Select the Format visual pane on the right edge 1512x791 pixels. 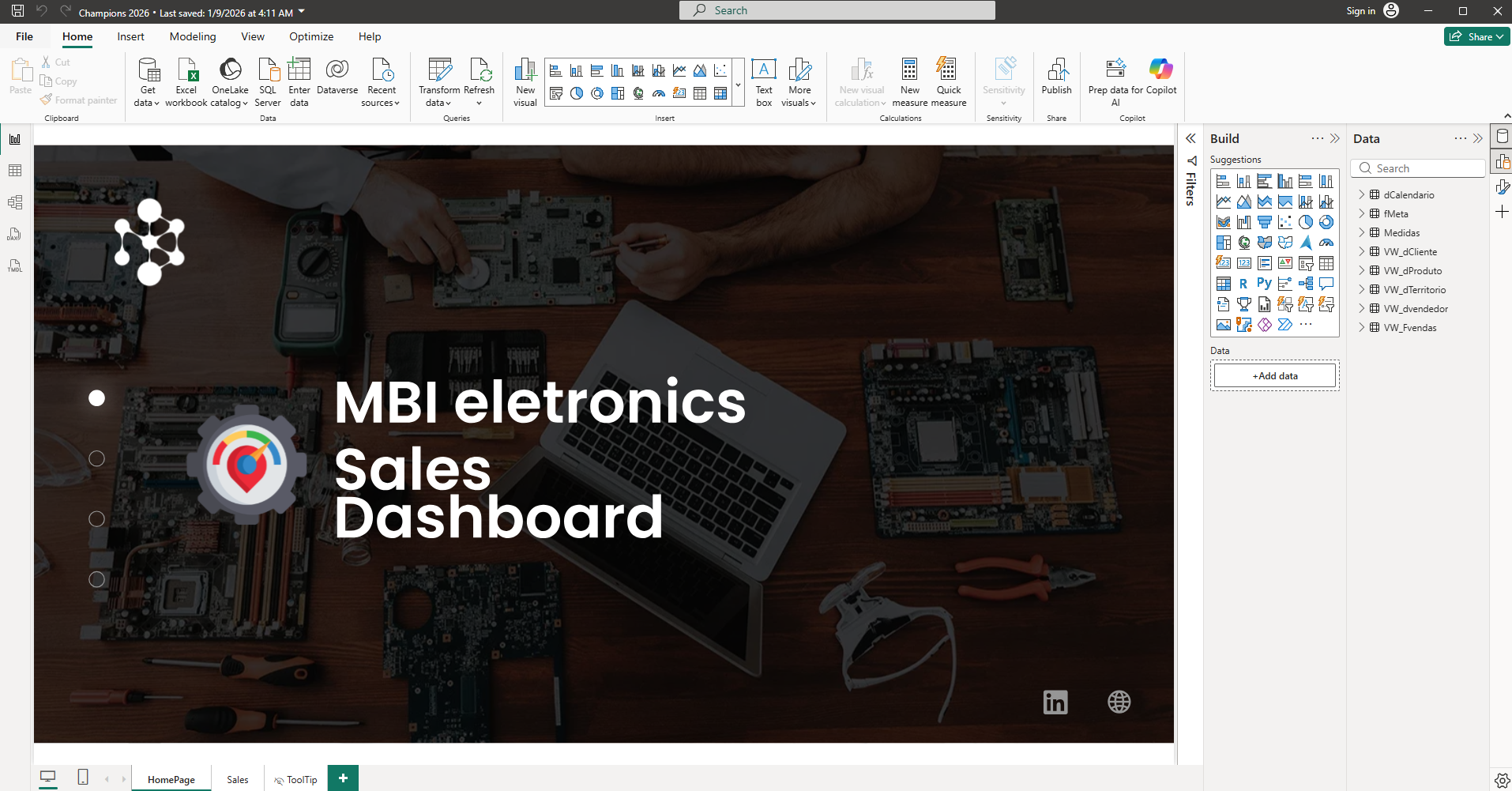pos(1502,186)
